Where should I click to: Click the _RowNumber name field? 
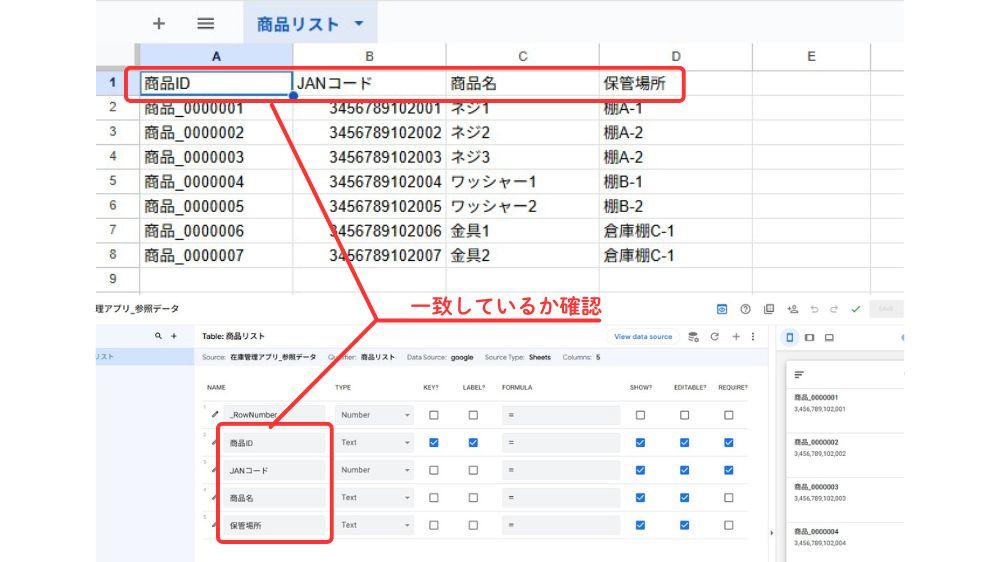pyautogui.click(x=275, y=415)
